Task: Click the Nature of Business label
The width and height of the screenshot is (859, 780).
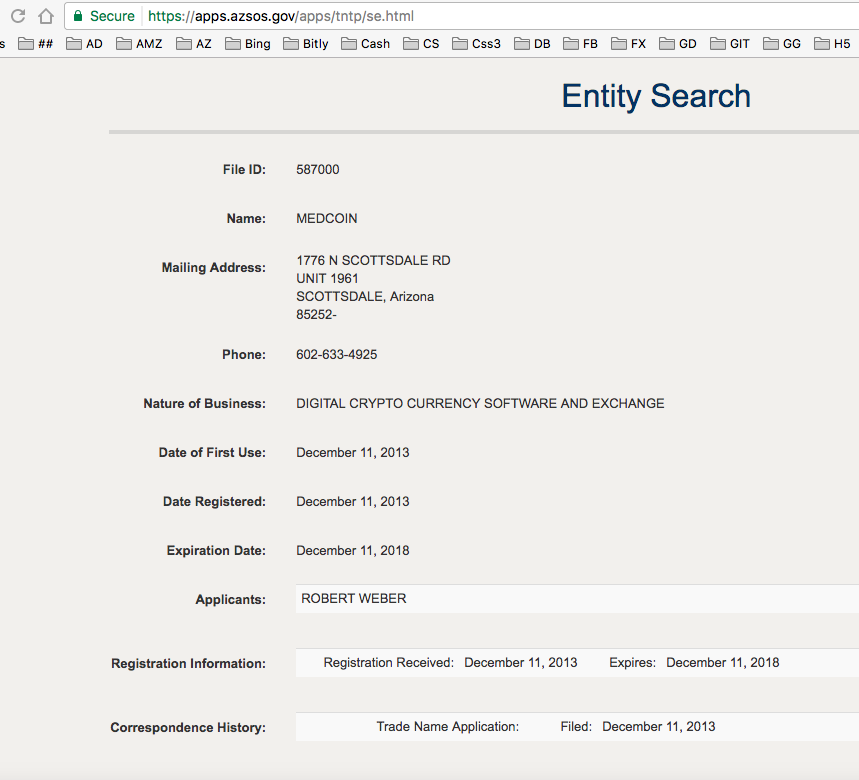Action: (x=204, y=404)
